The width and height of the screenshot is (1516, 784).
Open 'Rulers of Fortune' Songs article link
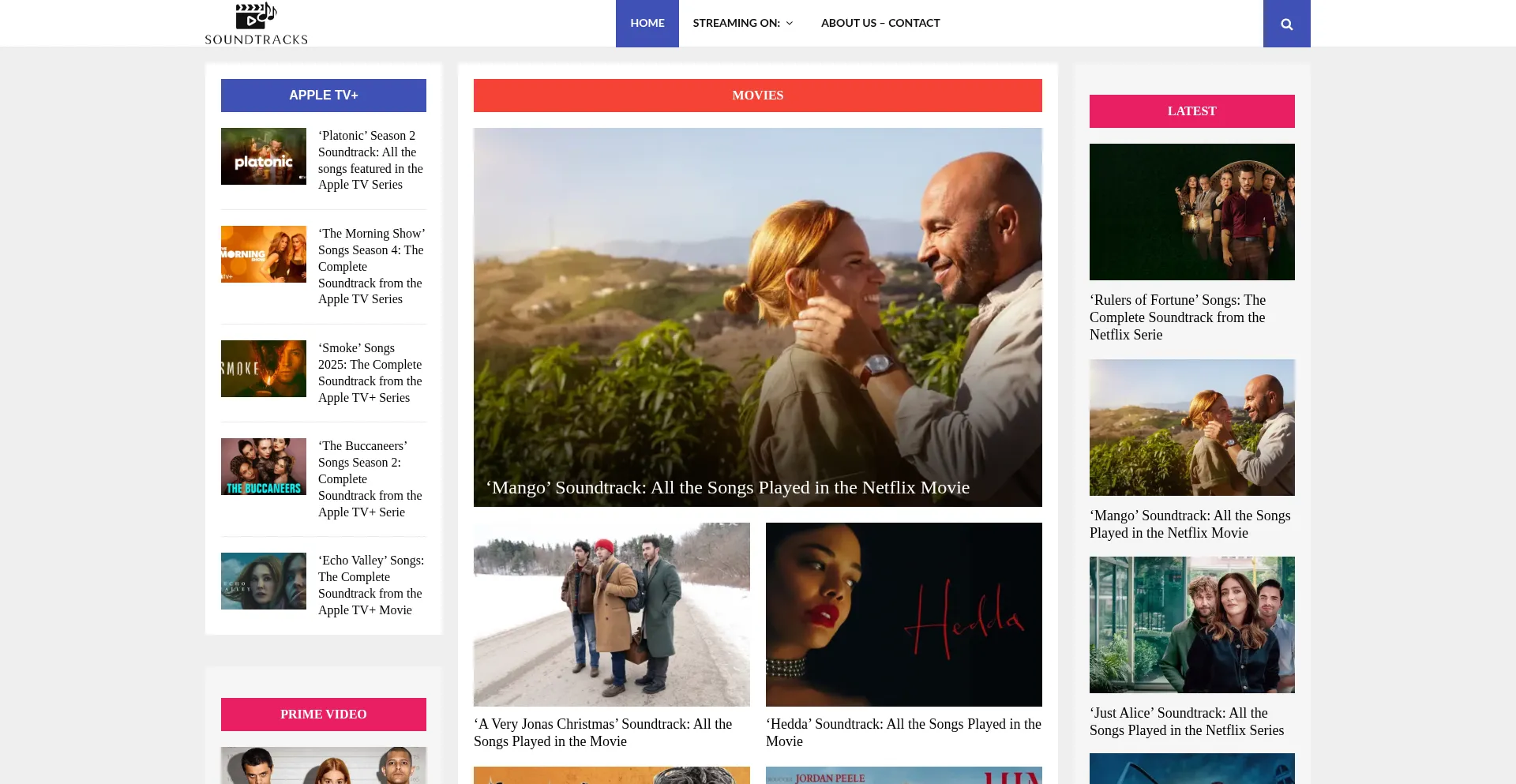point(1177,317)
